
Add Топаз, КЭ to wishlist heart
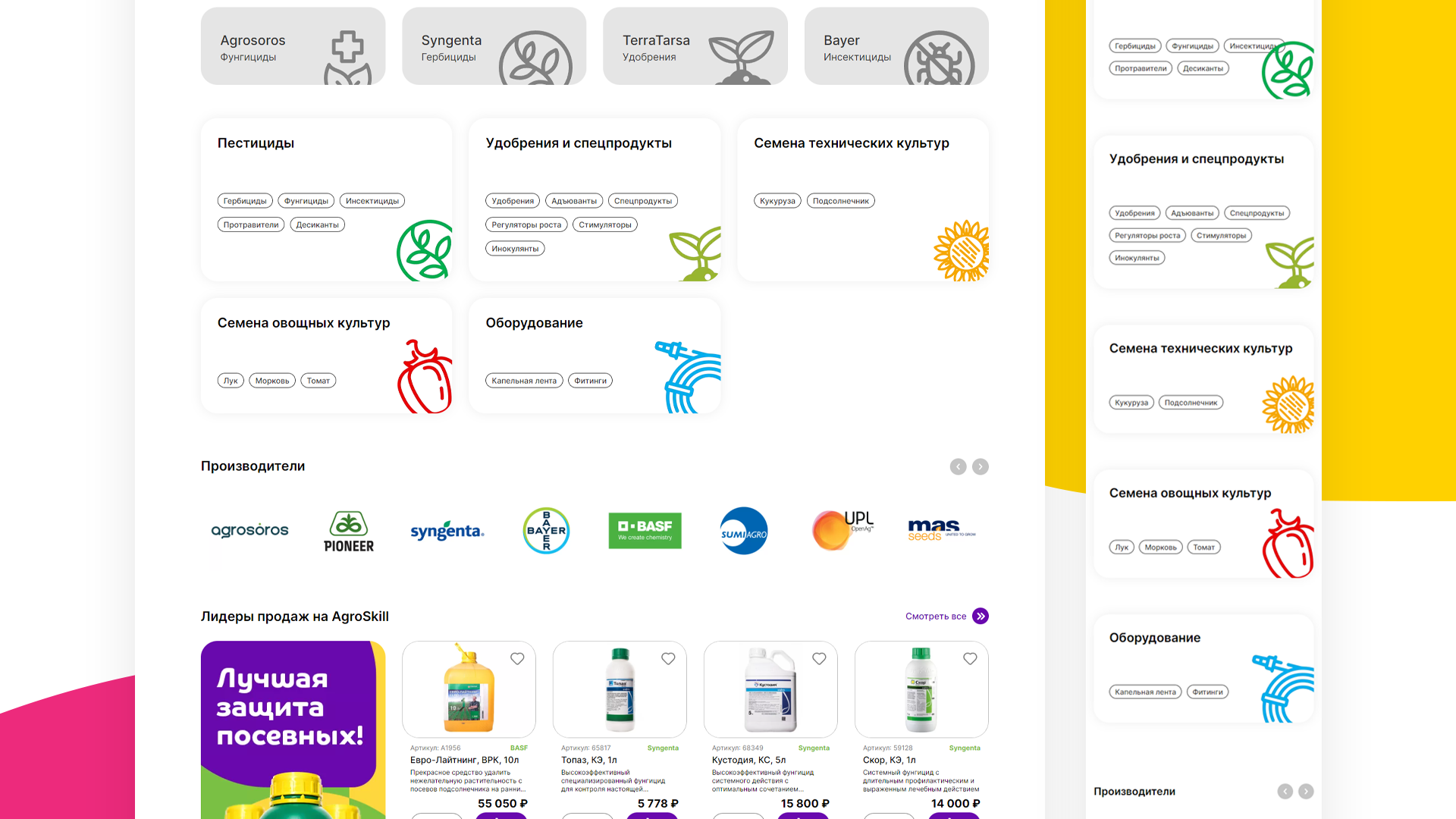[668, 659]
